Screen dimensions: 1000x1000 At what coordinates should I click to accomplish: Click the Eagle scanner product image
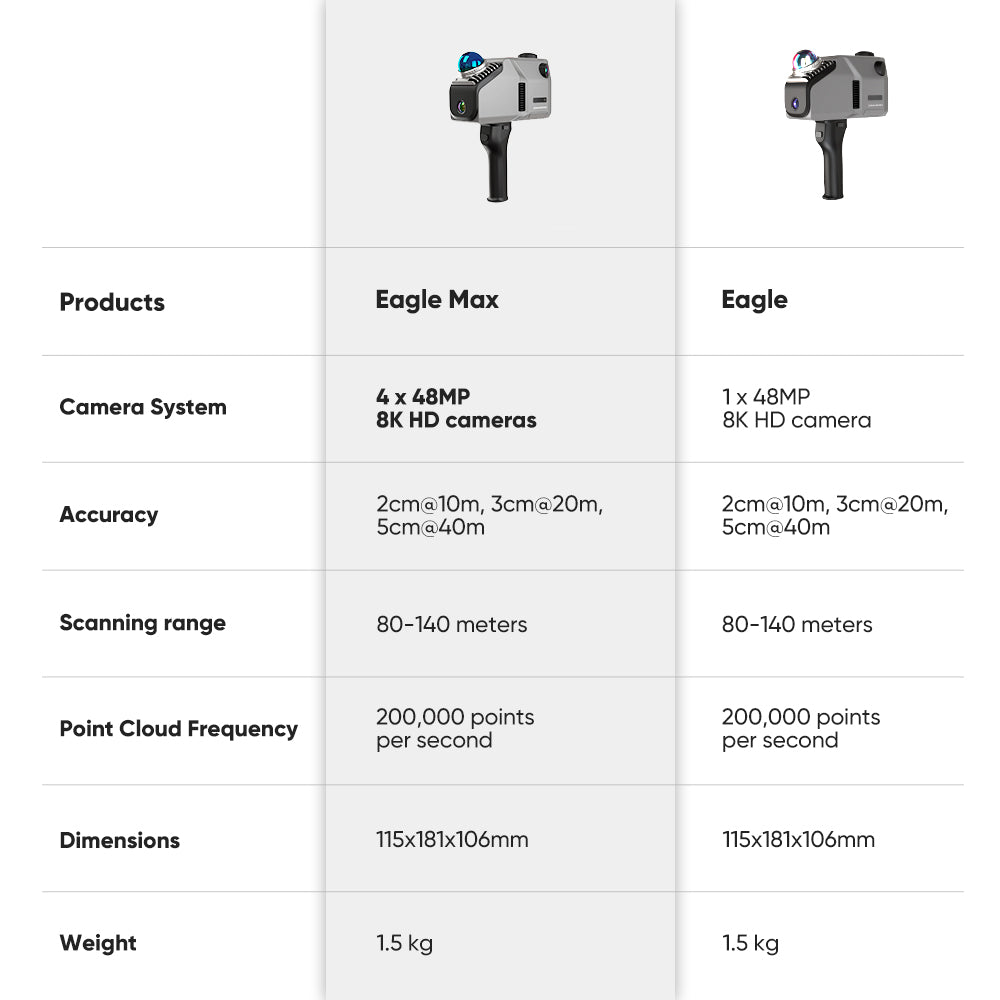pyautogui.click(x=836, y=123)
